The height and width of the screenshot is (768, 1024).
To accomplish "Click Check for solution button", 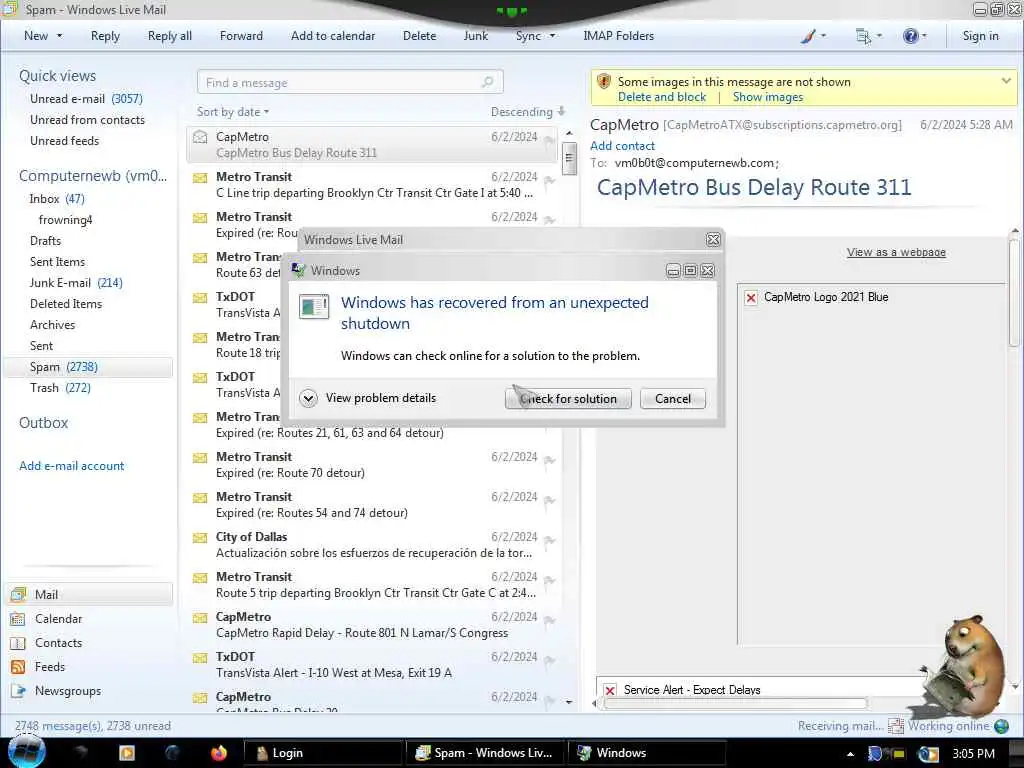I will coord(568,398).
